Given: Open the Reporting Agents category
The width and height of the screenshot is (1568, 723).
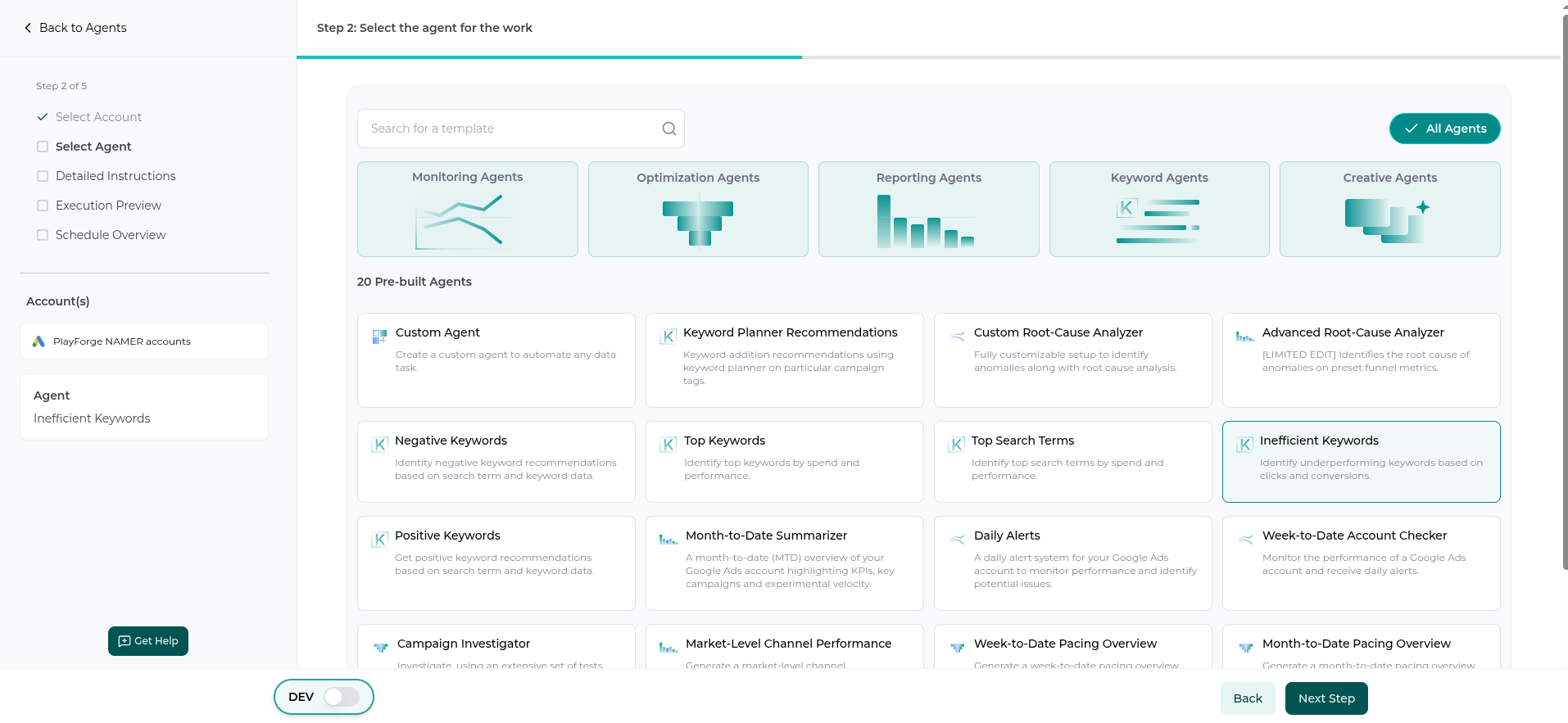Looking at the screenshot, I should [928, 209].
